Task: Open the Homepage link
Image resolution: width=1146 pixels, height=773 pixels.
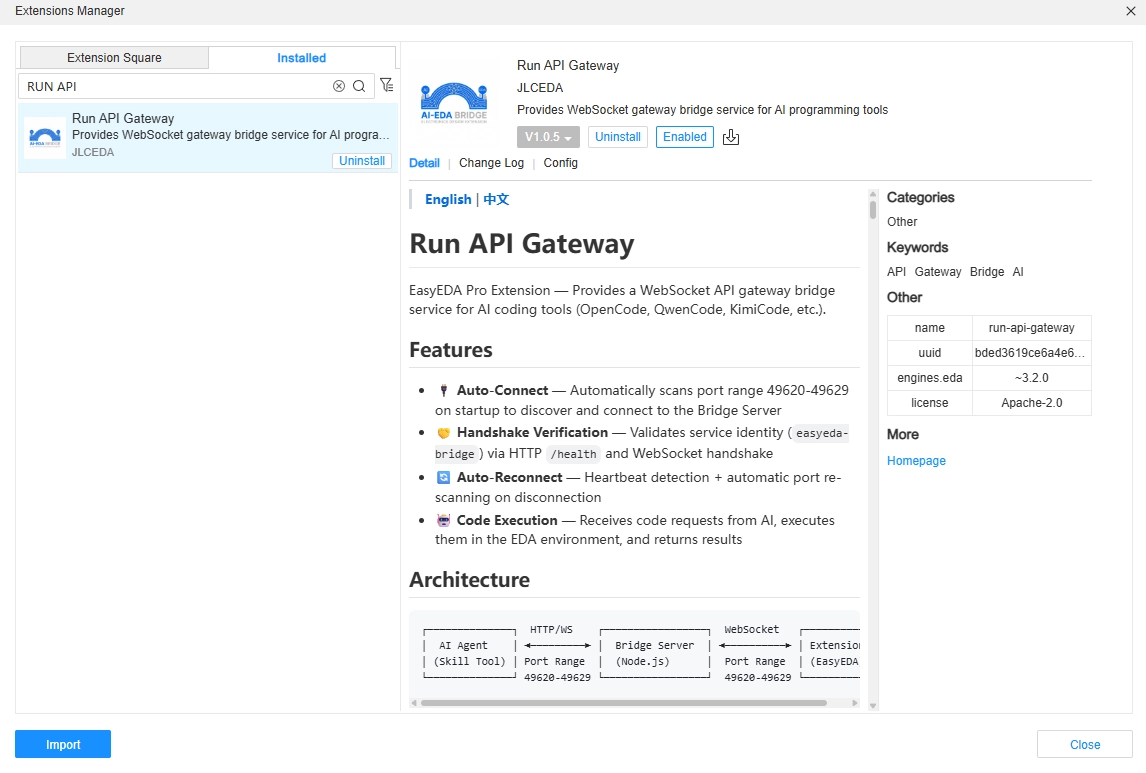Action: pos(916,461)
